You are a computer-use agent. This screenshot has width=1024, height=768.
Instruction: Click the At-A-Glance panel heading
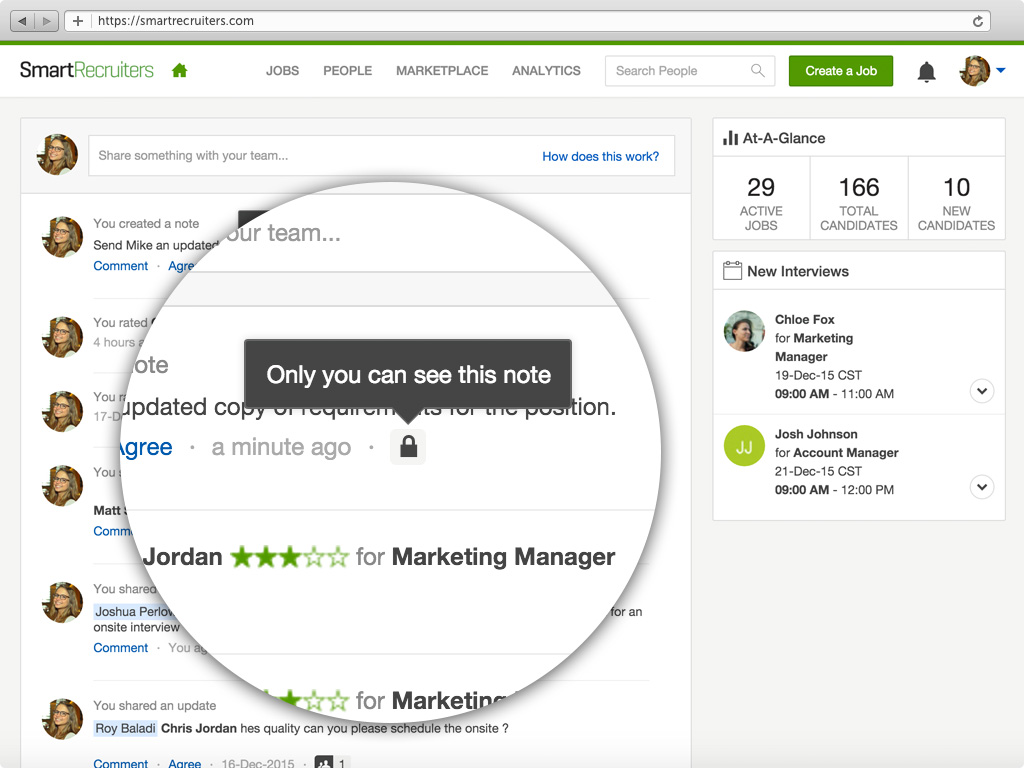pyautogui.click(x=784, y=138)
